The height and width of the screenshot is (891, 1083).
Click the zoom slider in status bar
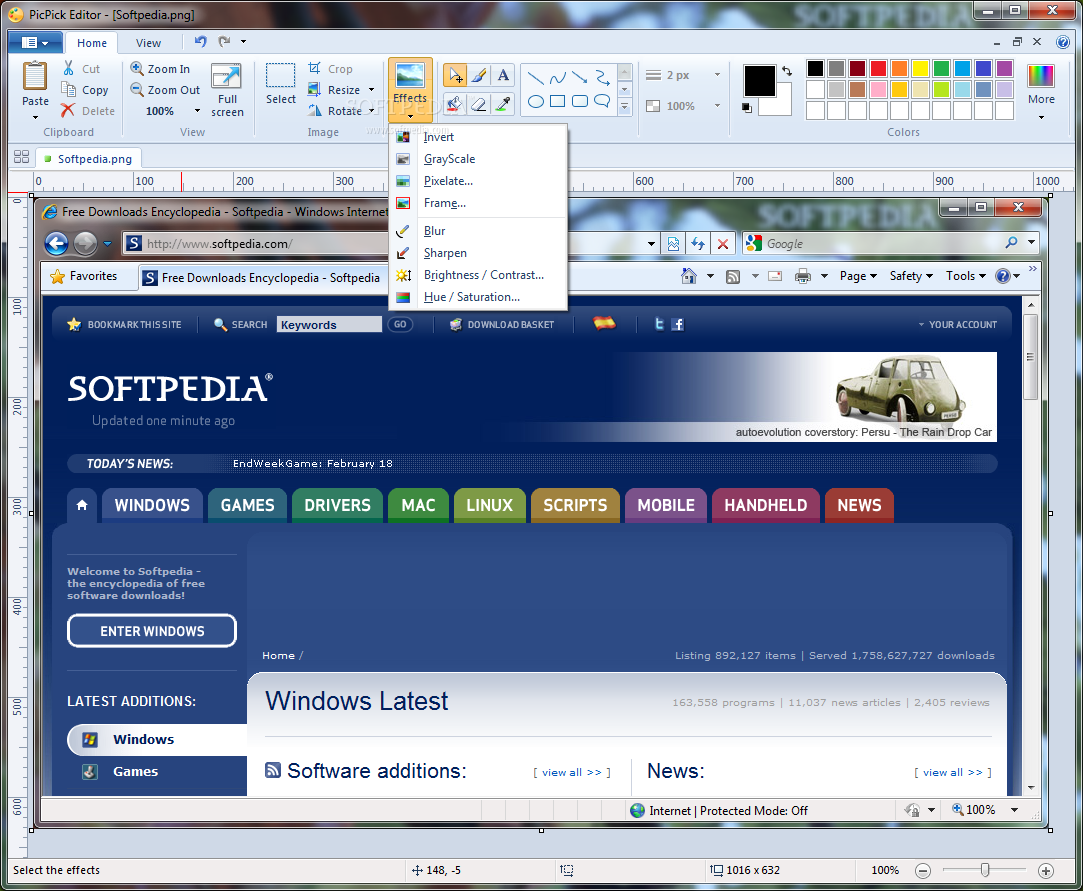[985, 870]
